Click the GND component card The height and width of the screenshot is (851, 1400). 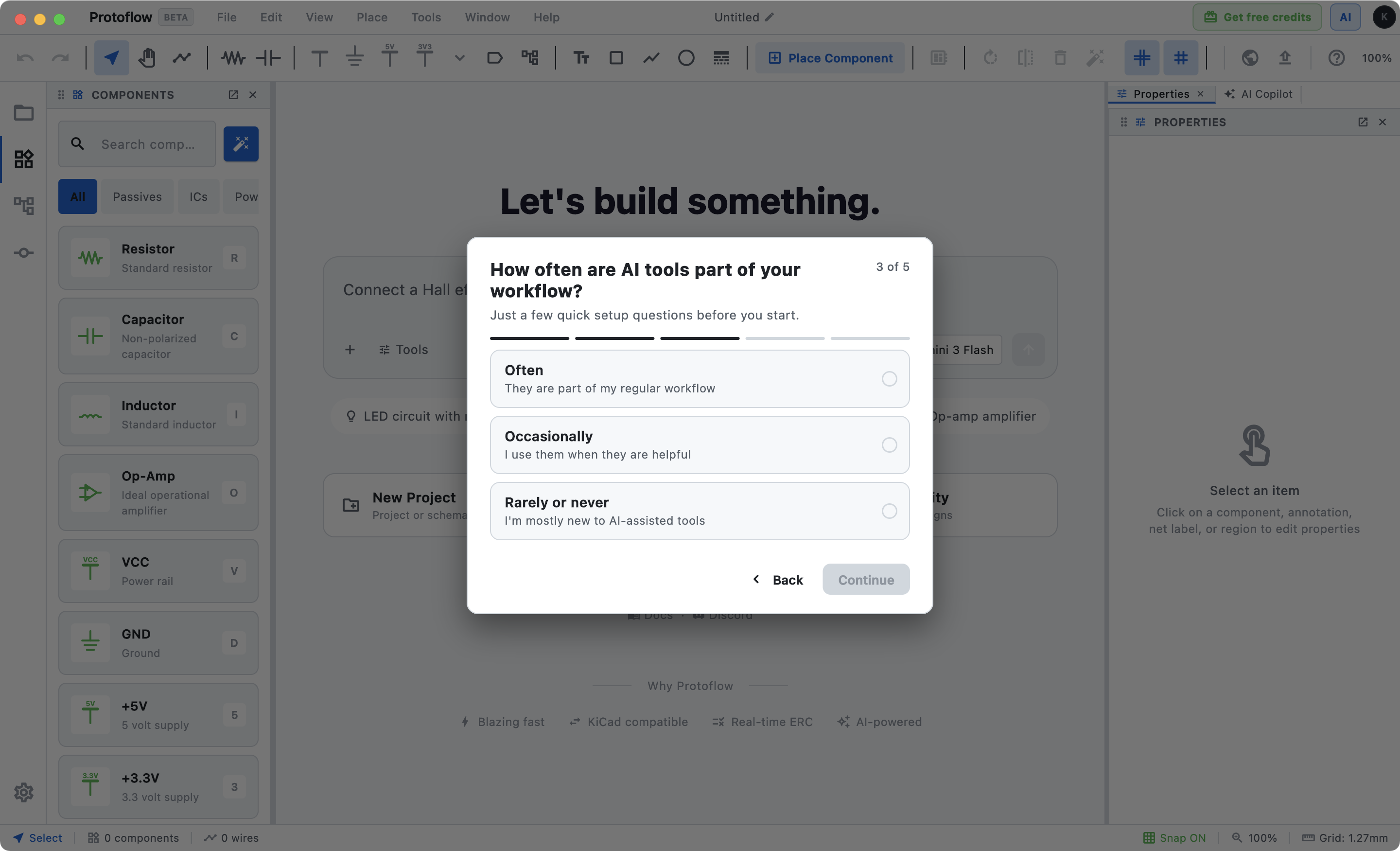tap(158, 642)
